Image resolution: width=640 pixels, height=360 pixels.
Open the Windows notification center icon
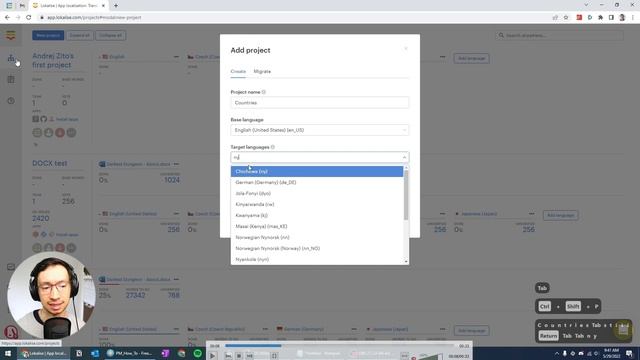[x=629, y=353]
